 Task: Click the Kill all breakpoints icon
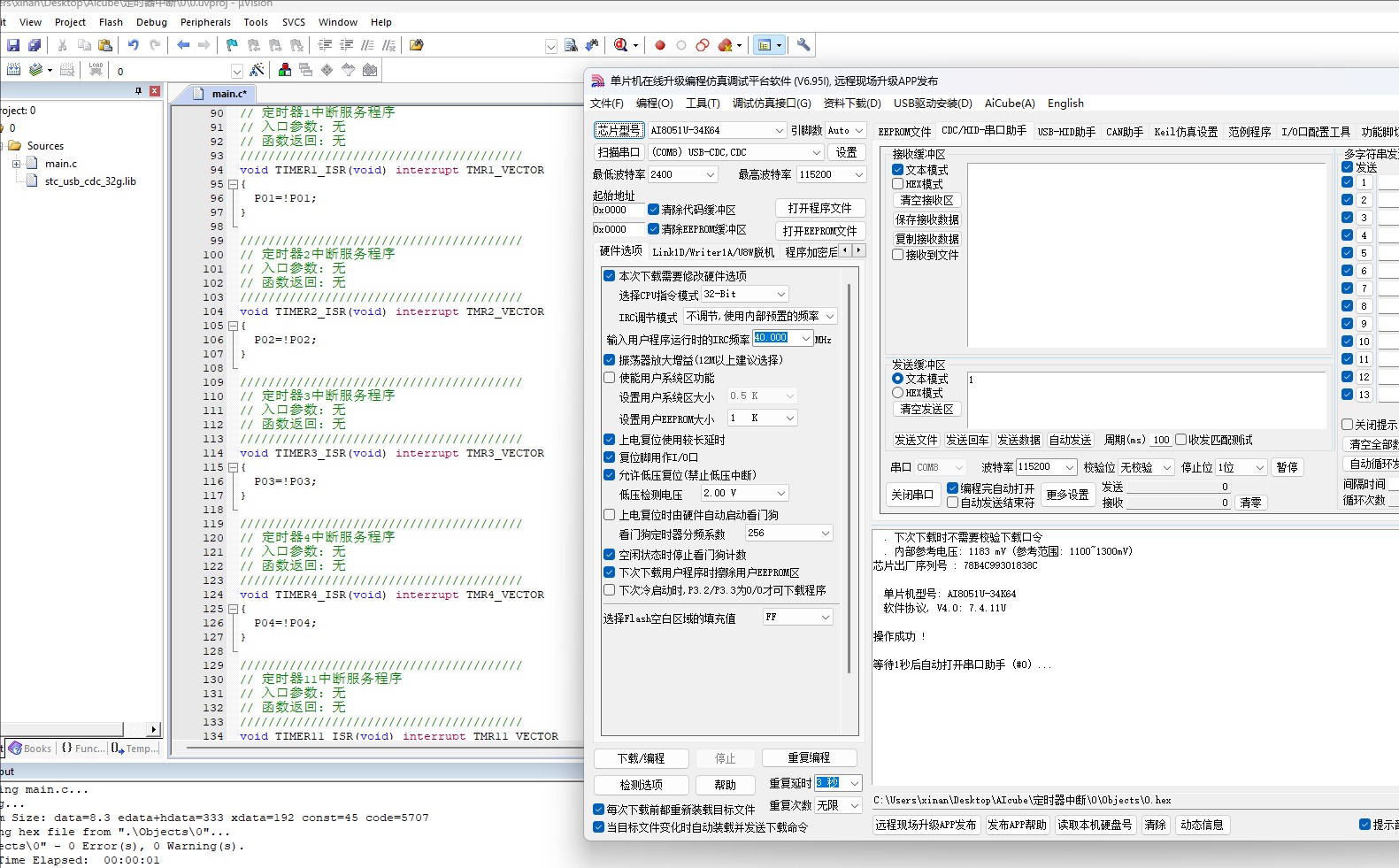[x=726, y=45]
